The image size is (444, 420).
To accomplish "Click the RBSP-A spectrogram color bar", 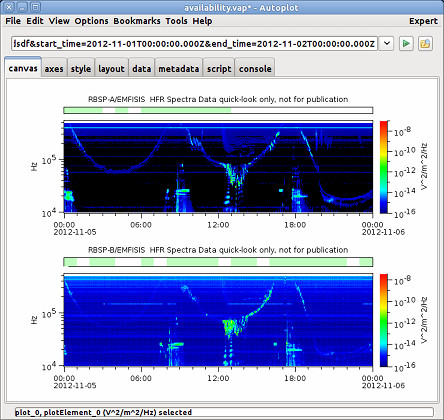I will [x=384, y=167].
